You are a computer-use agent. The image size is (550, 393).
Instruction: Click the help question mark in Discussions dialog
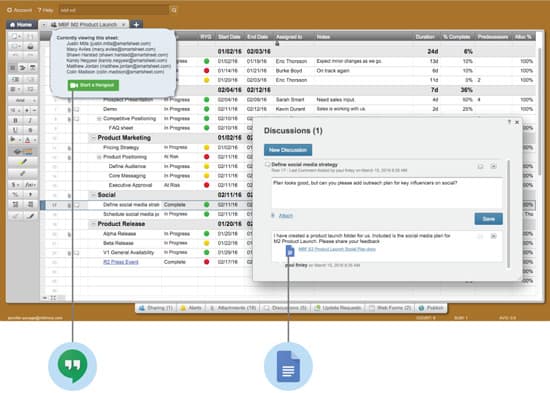(509, 122)
